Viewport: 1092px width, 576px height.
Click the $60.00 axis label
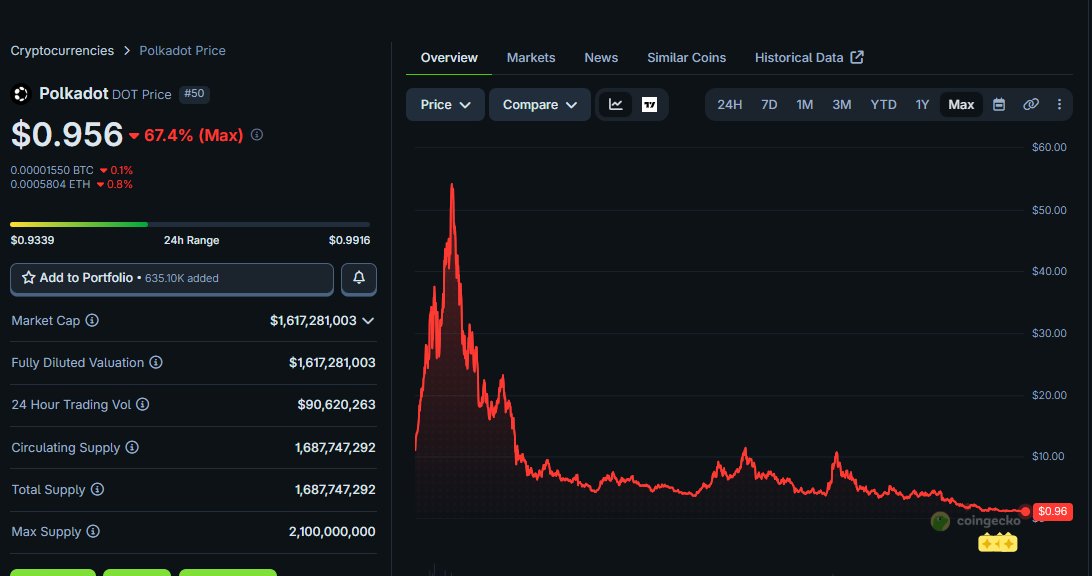[x=1049, y=147]
